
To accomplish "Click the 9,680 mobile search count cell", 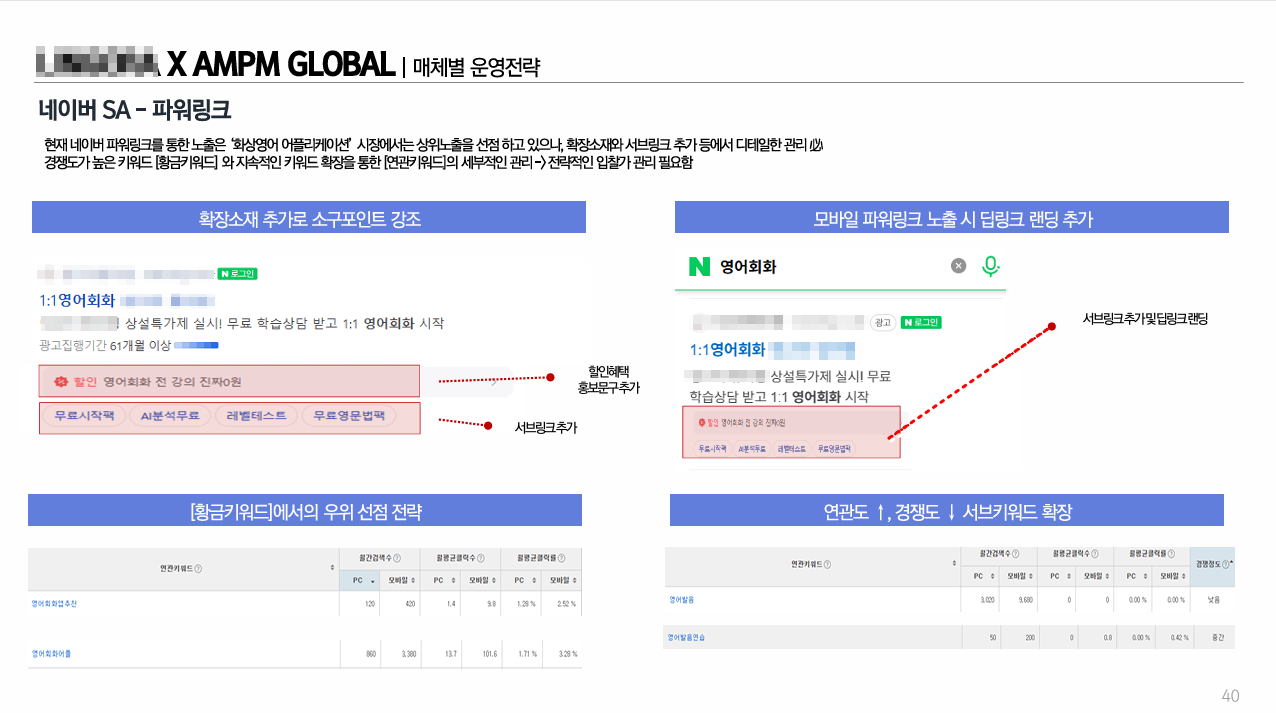I will point(1019,599).
